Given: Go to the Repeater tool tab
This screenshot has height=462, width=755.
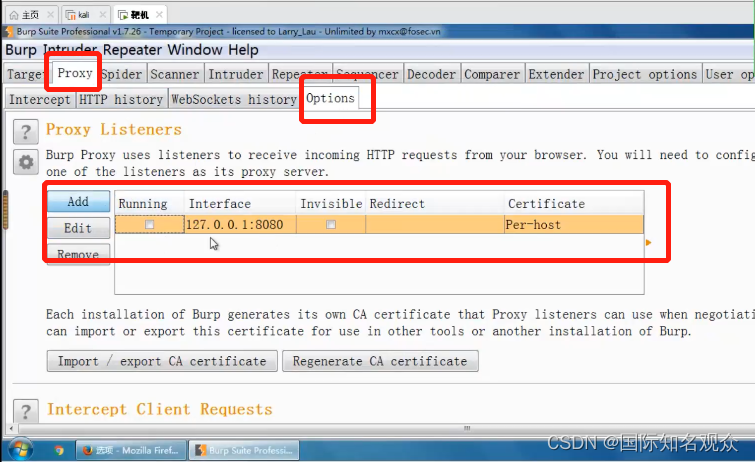Looking at the screenshot, I should (299, 74).
